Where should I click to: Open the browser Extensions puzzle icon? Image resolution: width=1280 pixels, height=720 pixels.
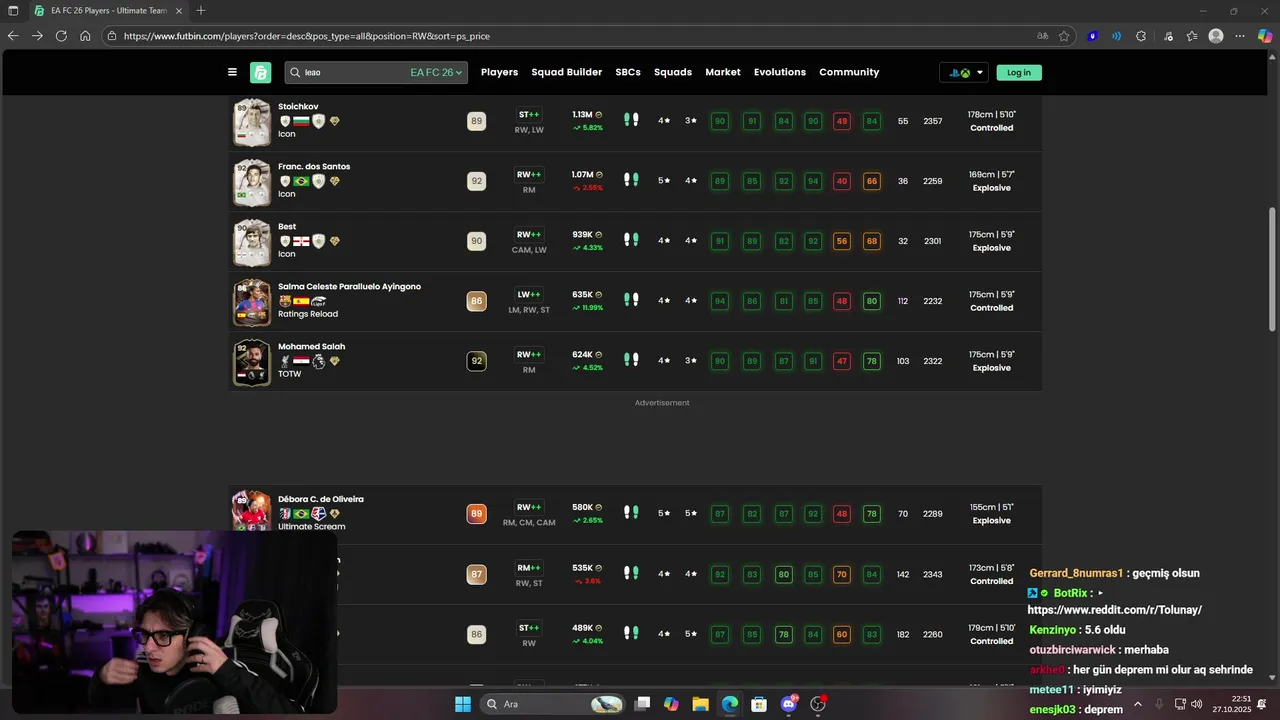pyautogui.click(x=1141, y=36)
